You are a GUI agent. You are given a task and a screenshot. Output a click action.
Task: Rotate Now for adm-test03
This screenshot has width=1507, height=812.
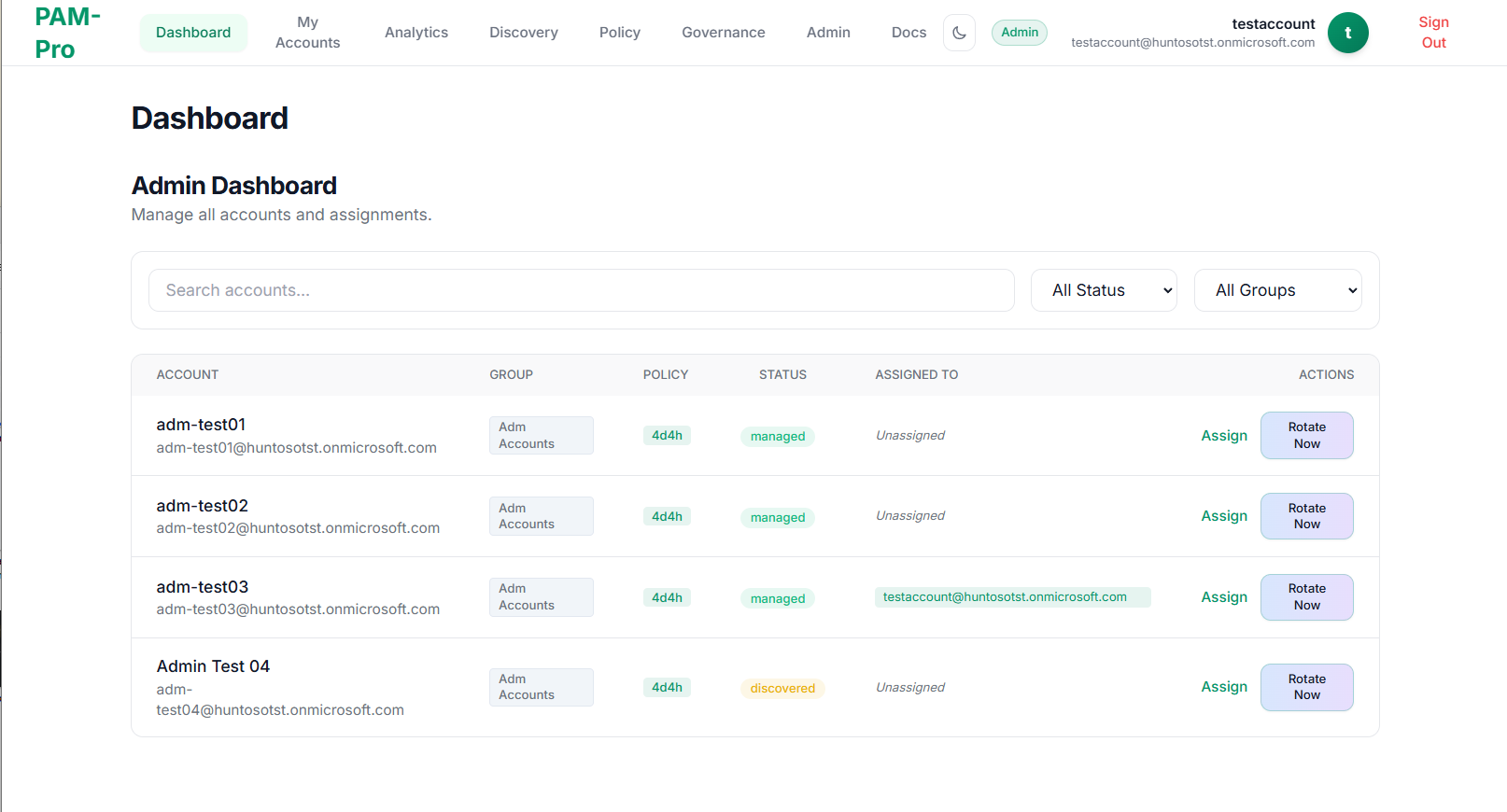[1307, 597]
